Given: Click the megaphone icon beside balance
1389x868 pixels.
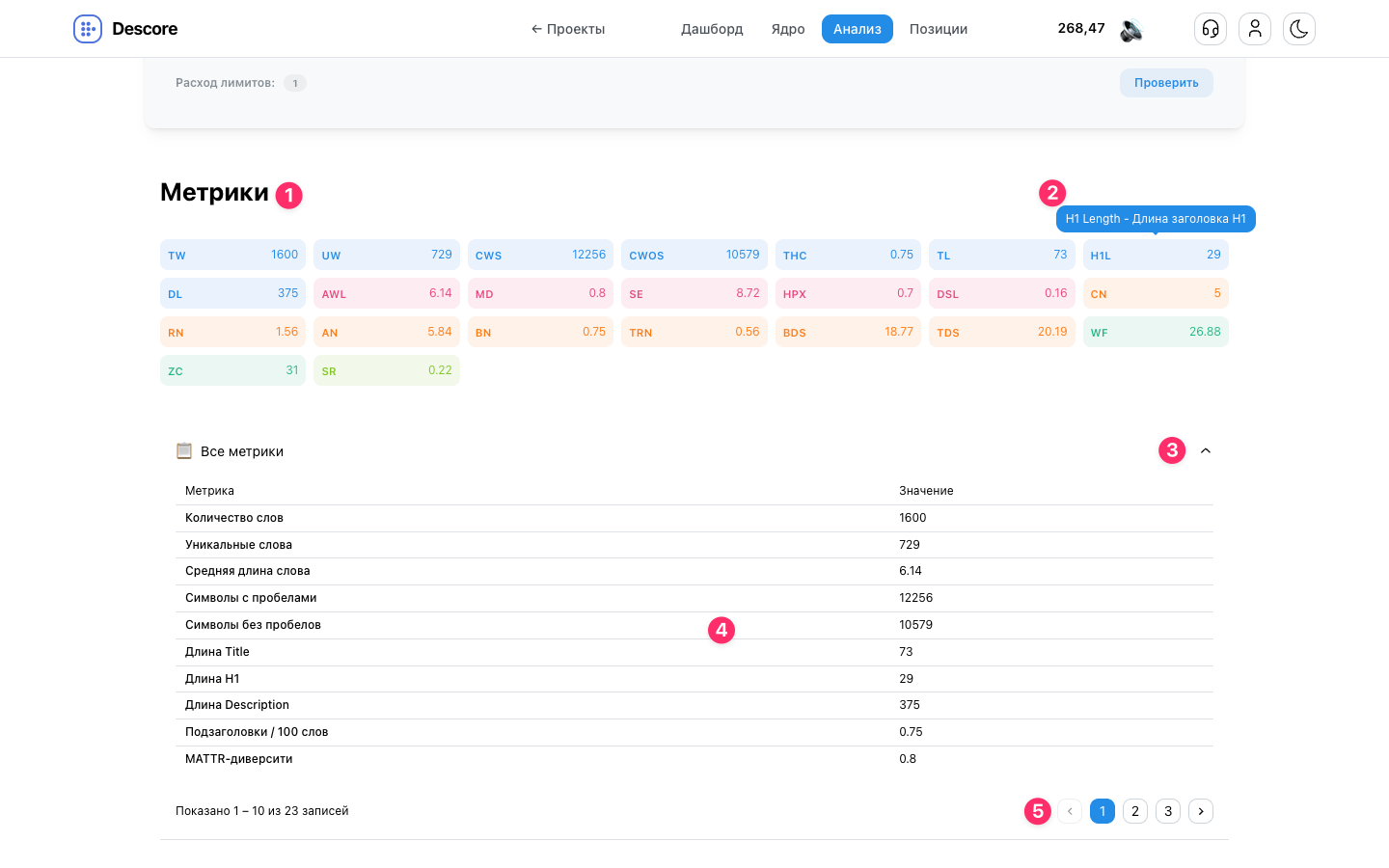Looking at the screenshot, I should point(1131,30).
